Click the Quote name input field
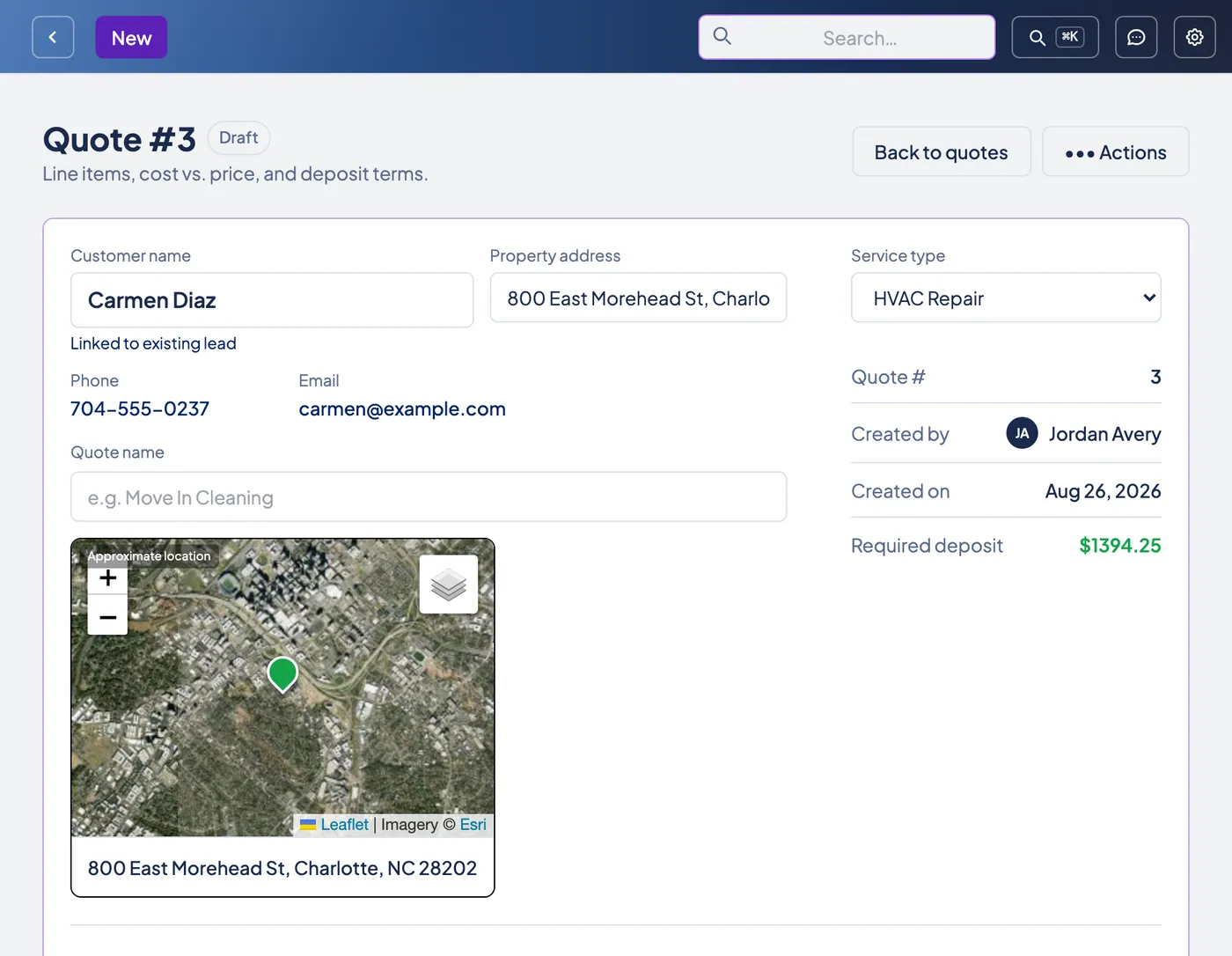This screenshot has width=1232, height=956. [429, 497]
